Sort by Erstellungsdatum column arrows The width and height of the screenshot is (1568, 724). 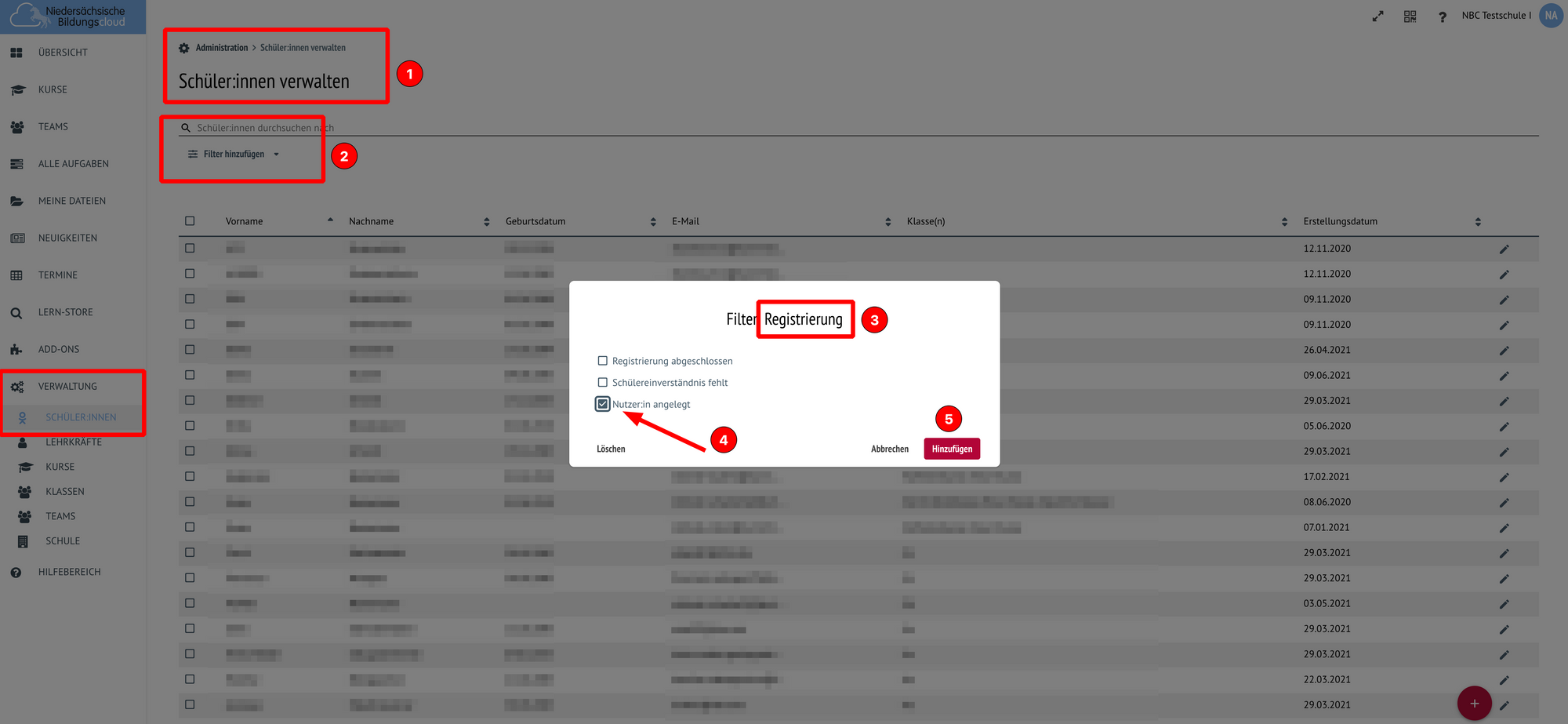(x=1477, y=222)
